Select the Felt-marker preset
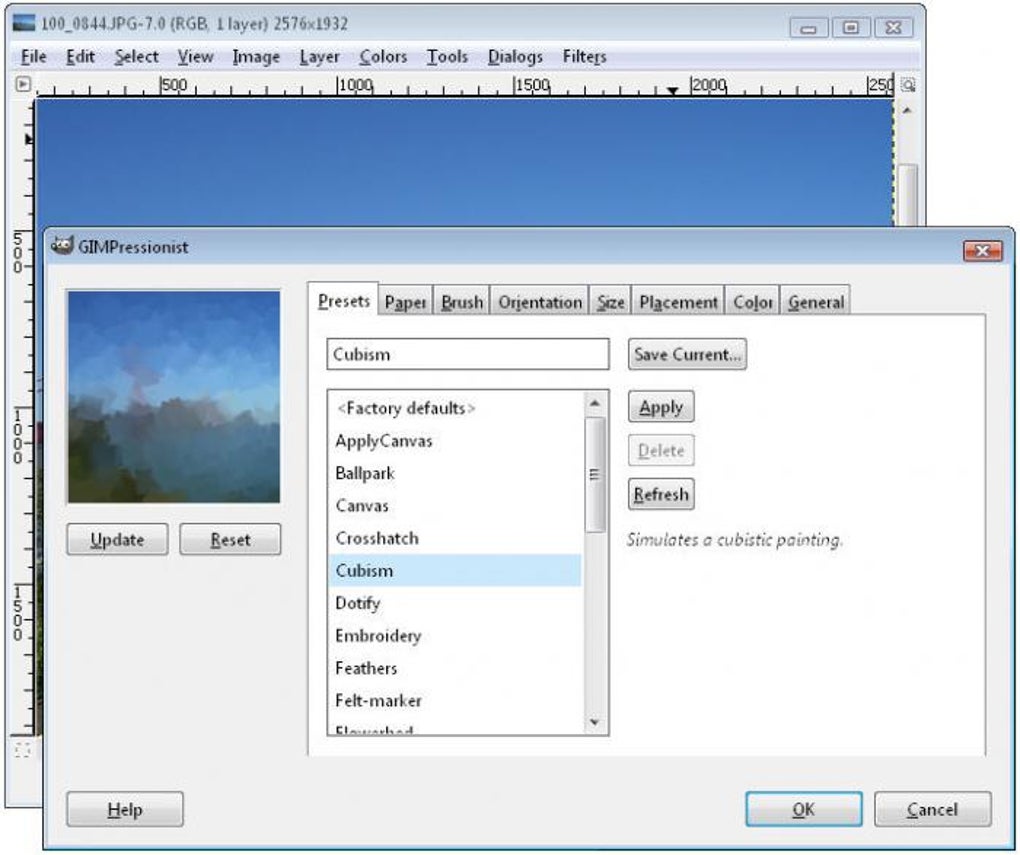The height and width of the screenshot is (855, 1020). pyautogui.click(x=455, y=701)
